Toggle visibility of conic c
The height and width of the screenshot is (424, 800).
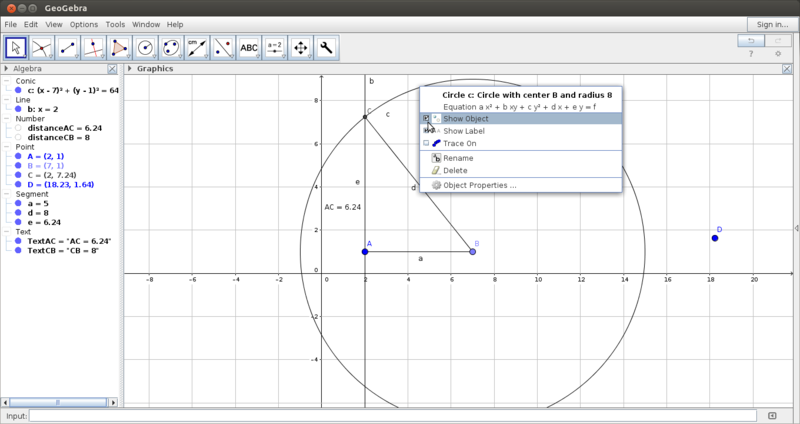tap(18, 90)
